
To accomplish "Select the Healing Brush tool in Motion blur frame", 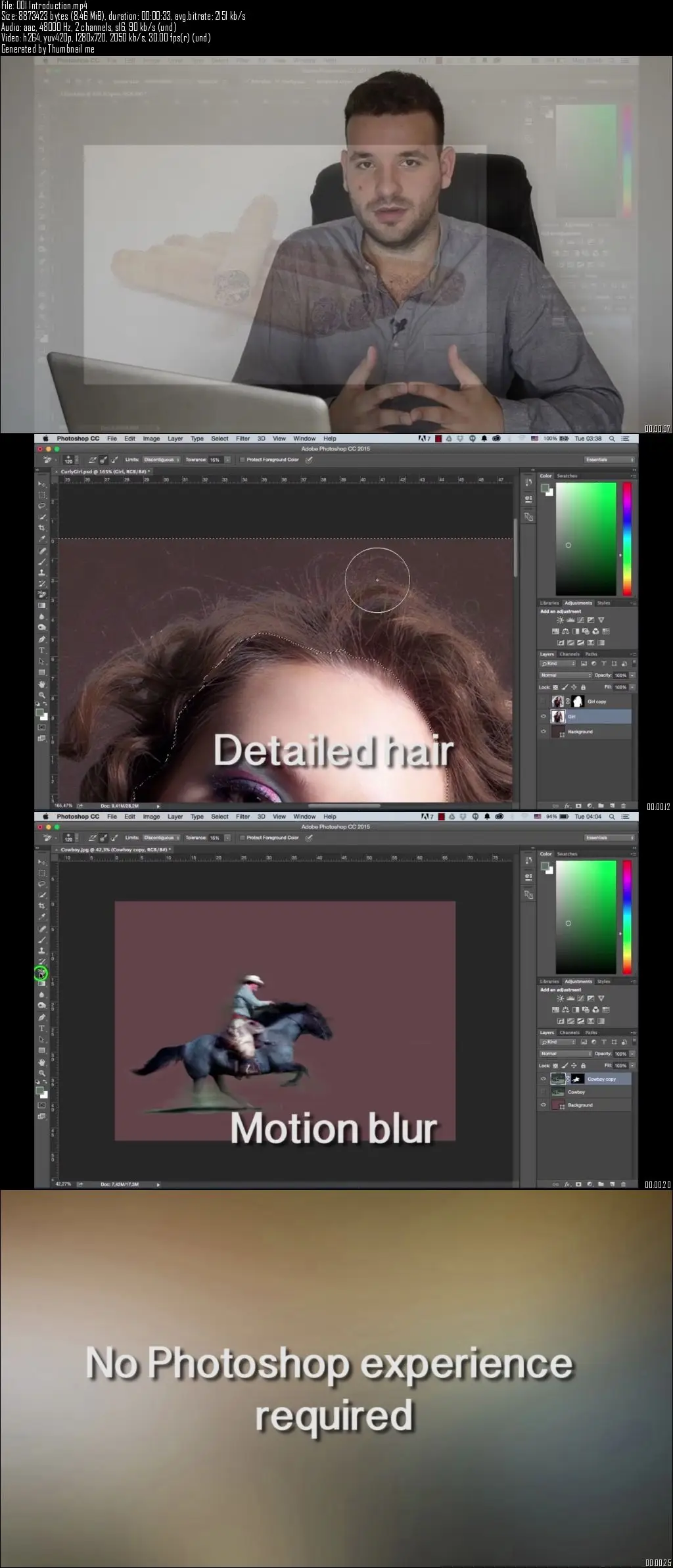I will 42,928.
